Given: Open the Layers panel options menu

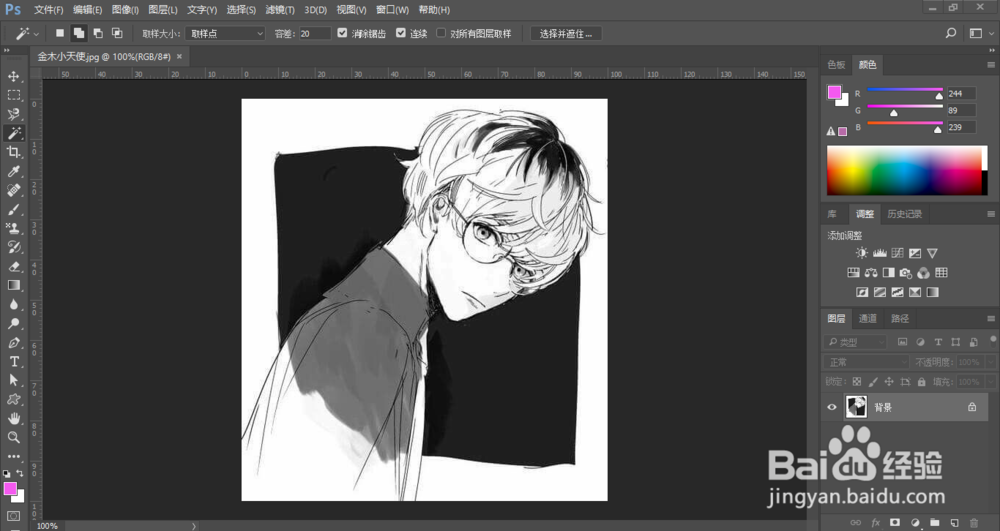Looking at the screenshot, I should coord(991,318).
